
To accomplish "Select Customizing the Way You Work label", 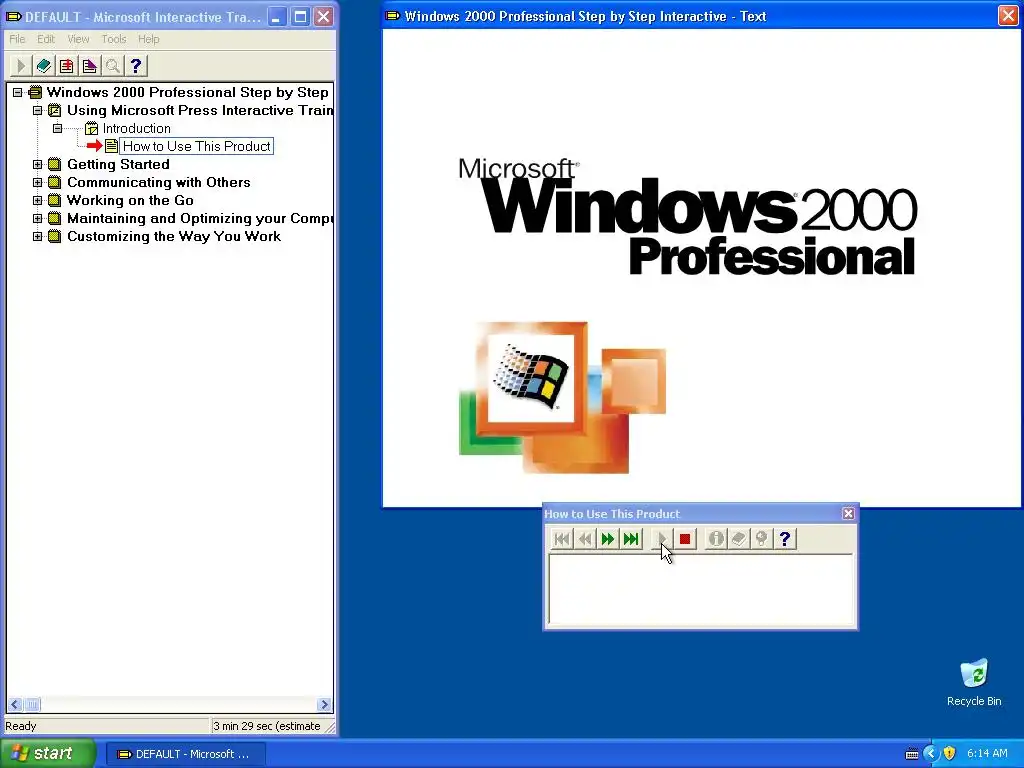I will 174,236.
